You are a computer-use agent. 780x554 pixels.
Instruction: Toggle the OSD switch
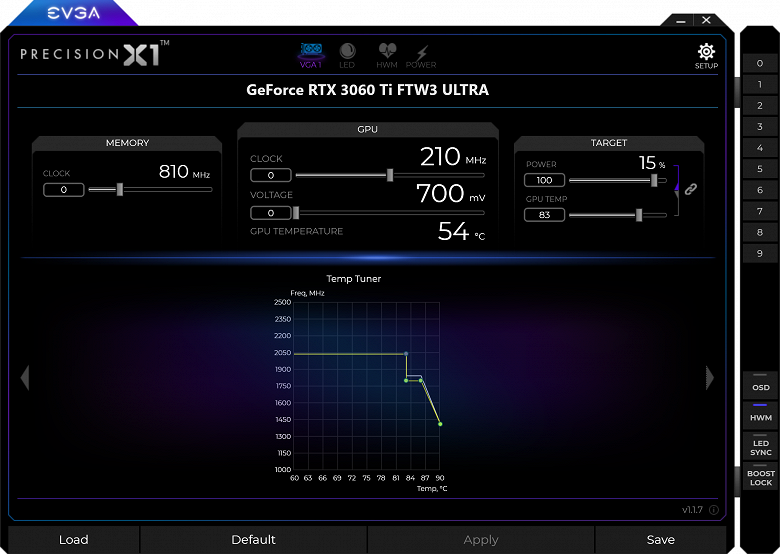[761, 383]
